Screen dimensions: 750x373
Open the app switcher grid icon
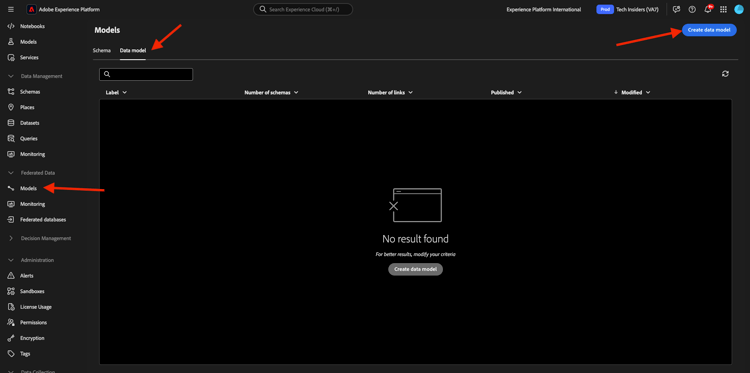[723, 10]
